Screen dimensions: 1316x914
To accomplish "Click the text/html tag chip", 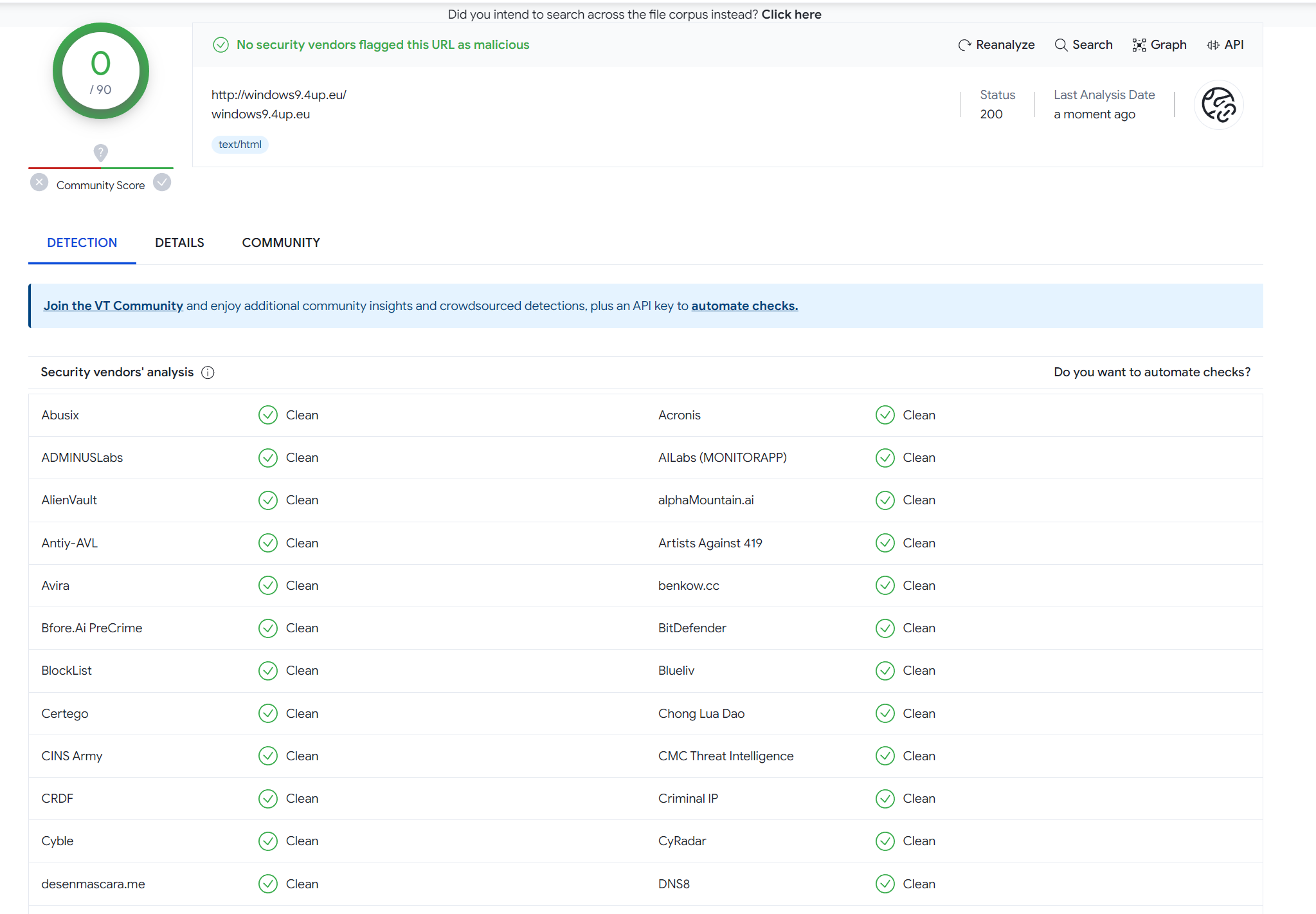I will (x=240, y=145).
